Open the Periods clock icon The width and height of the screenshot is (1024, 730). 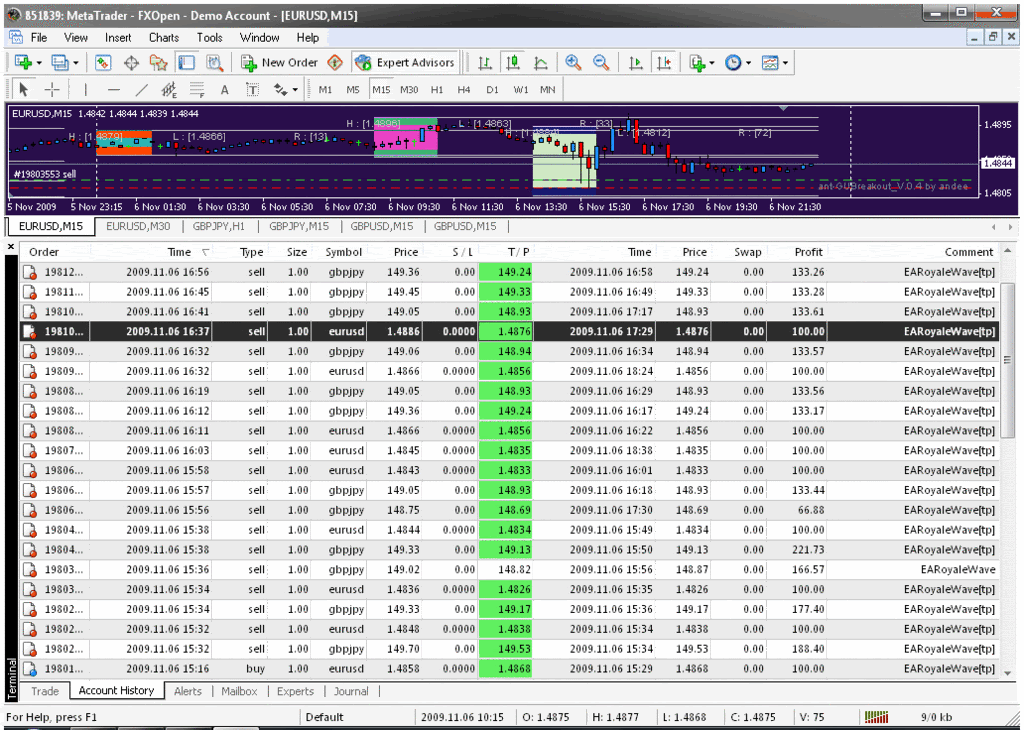pyautogui.click(x=733, y=63)
